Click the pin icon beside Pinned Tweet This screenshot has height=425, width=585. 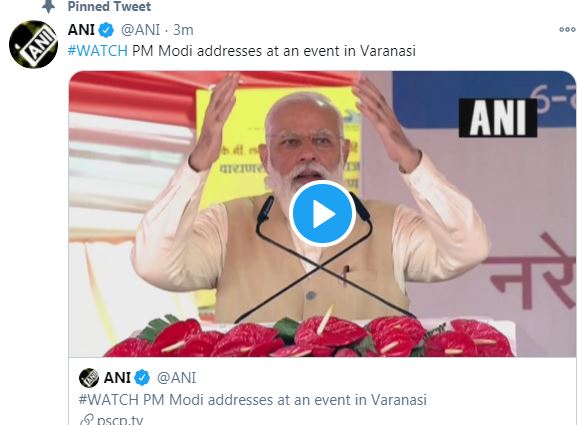(x=49, y=6)
